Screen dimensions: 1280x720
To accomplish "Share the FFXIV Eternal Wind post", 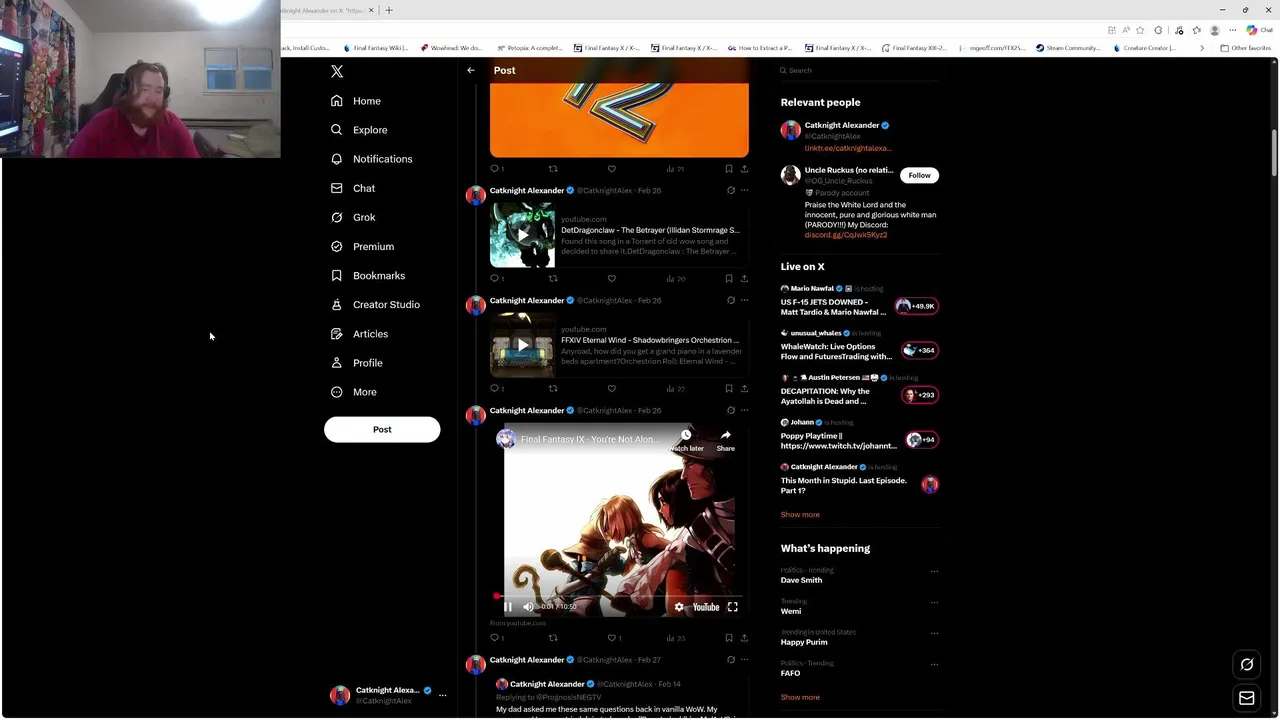I will pos(744,389).
